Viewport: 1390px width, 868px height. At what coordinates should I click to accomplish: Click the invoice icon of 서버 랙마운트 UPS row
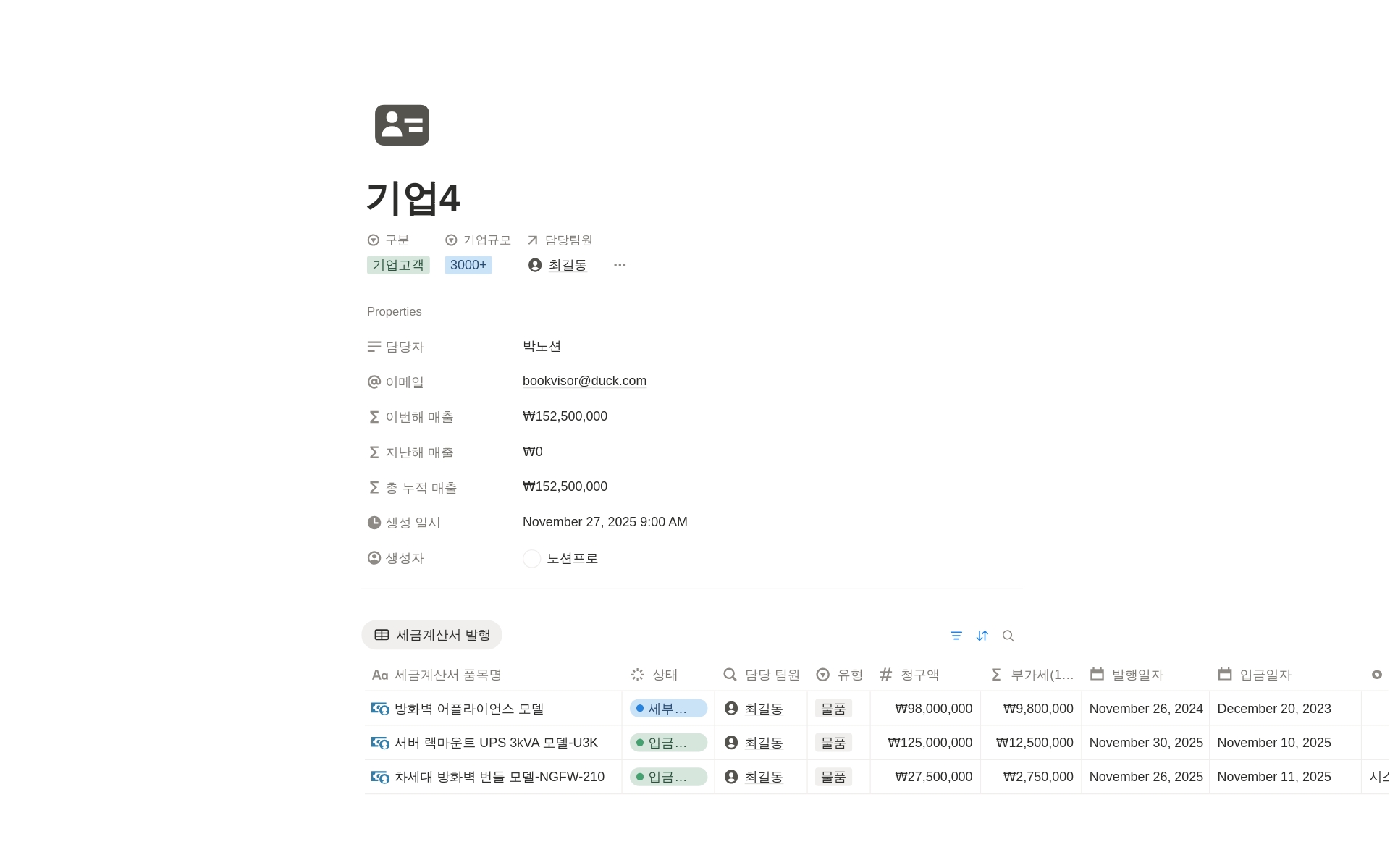click(x=380, y=743)
